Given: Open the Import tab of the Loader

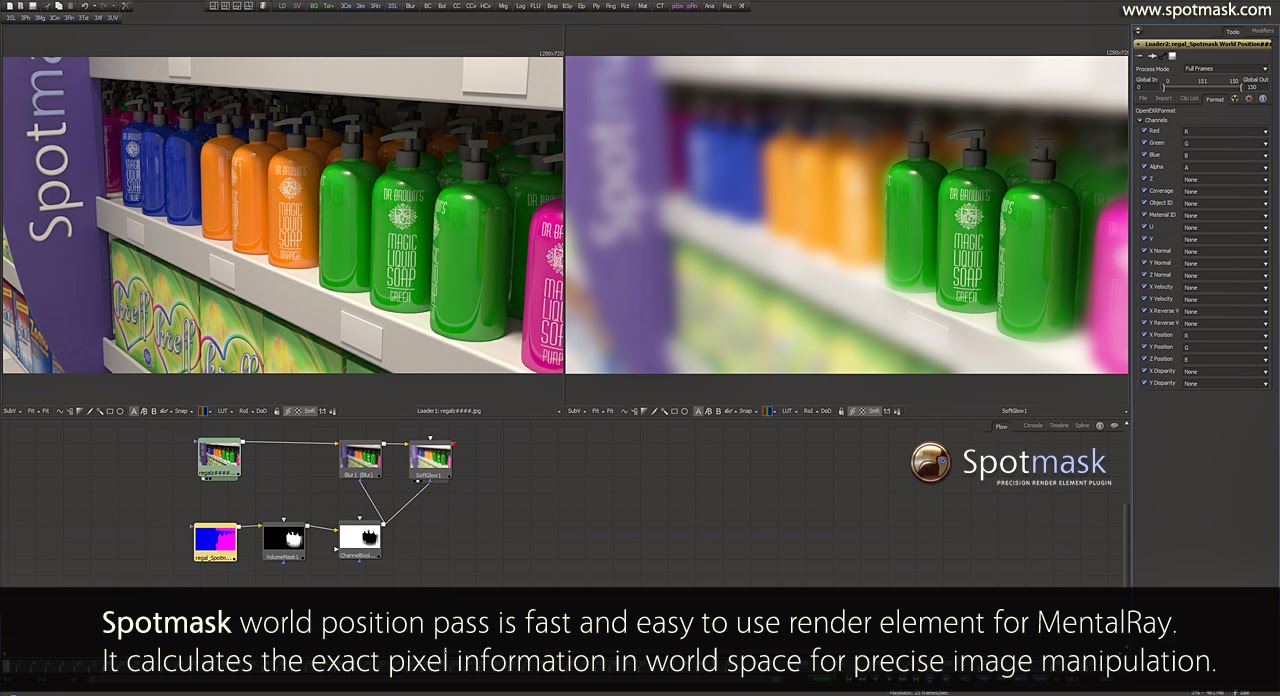Looking at the screenshot, I should point(1164,99).
